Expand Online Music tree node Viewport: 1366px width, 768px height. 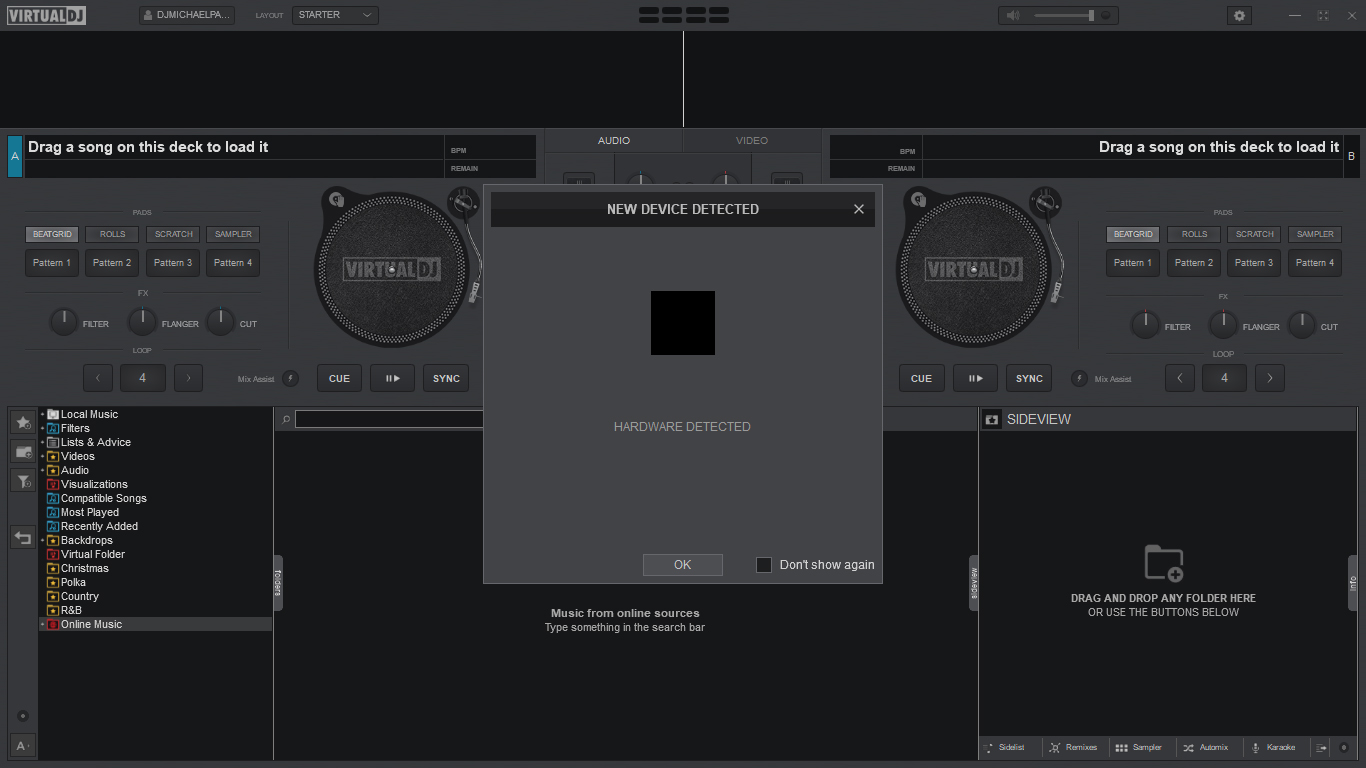pos(42,624)
